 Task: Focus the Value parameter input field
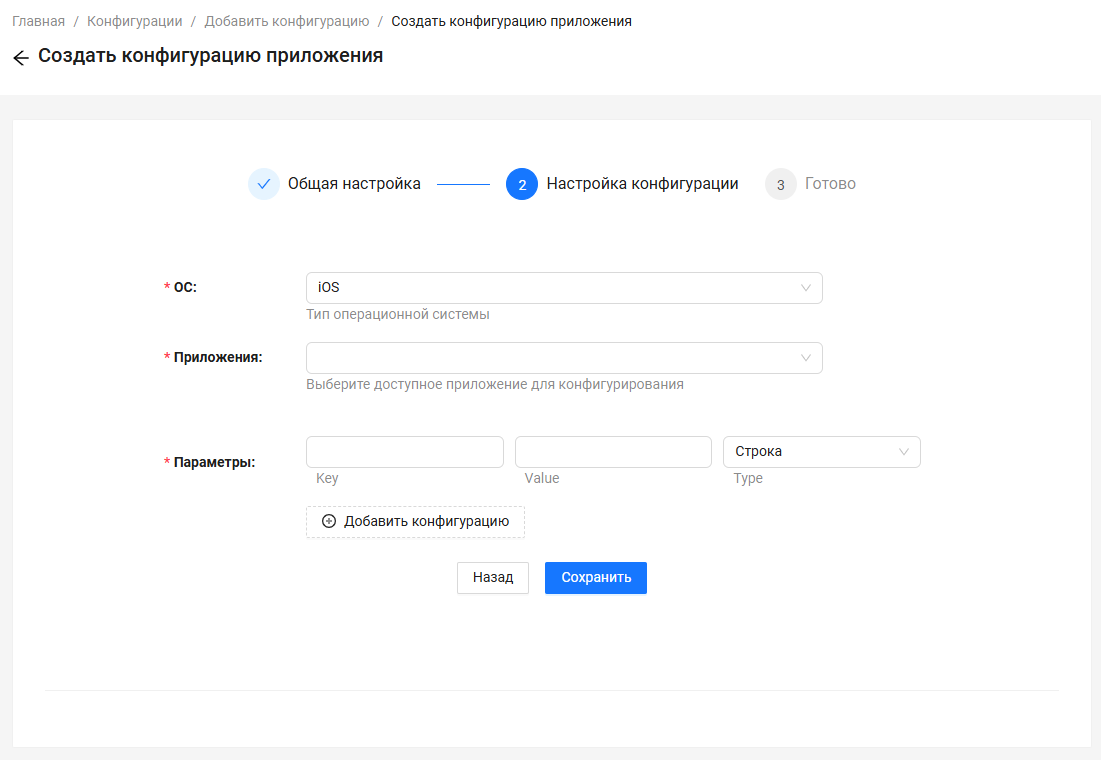(x=613, y=452)
